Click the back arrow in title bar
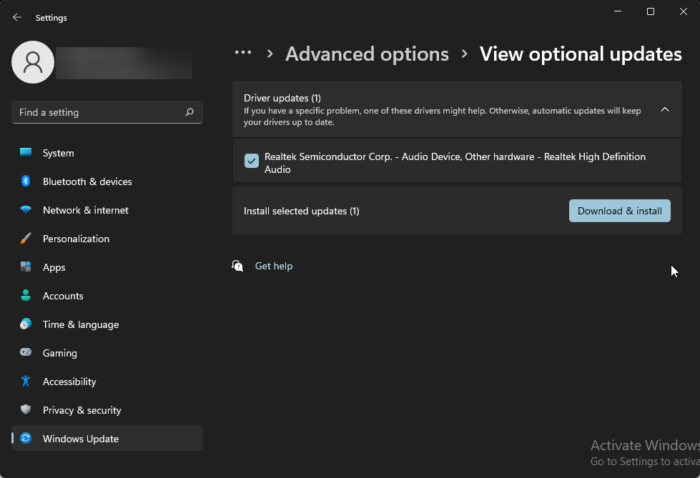This screenshot has width=700, height=478. (x=17, y=17)
